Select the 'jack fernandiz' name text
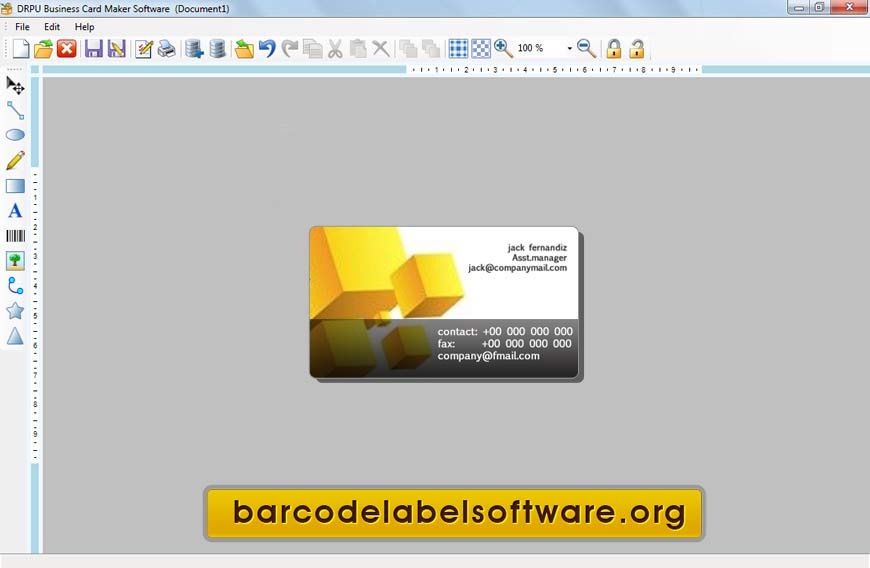 pos(537,247)
